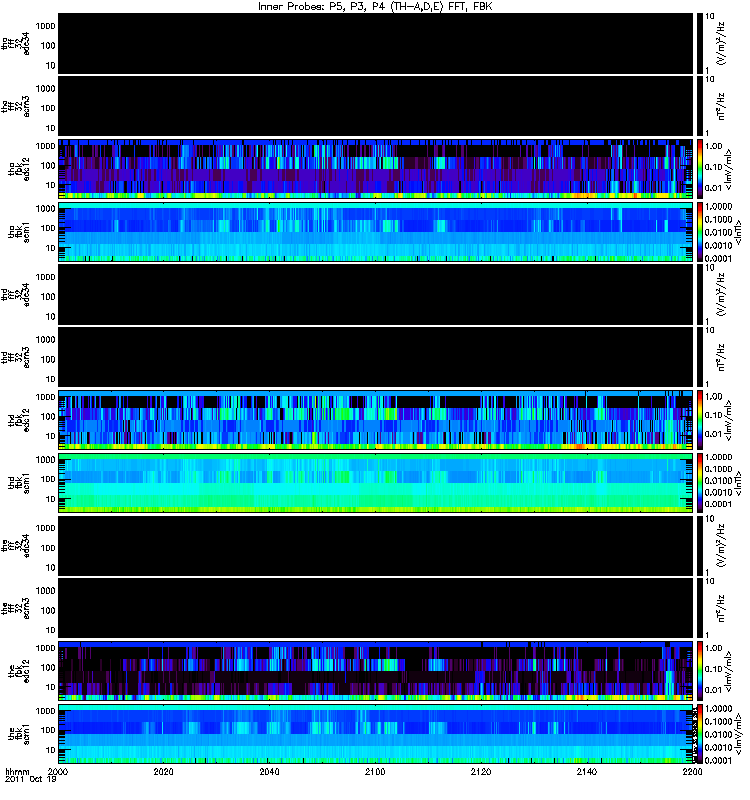The height and width of the screenshot is (800, 750).
Task: Click the tha fbk edc12 color bar
Action: (x=700, y=169)
